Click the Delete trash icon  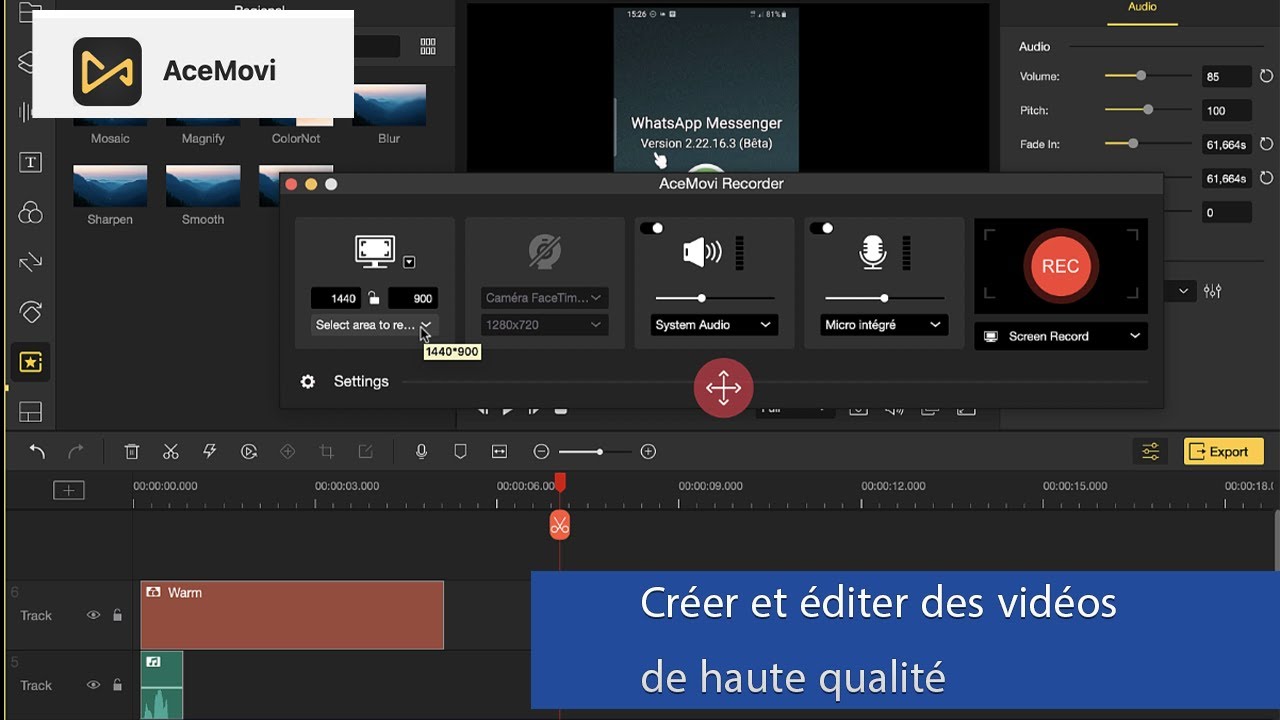(x=131, y=452)
